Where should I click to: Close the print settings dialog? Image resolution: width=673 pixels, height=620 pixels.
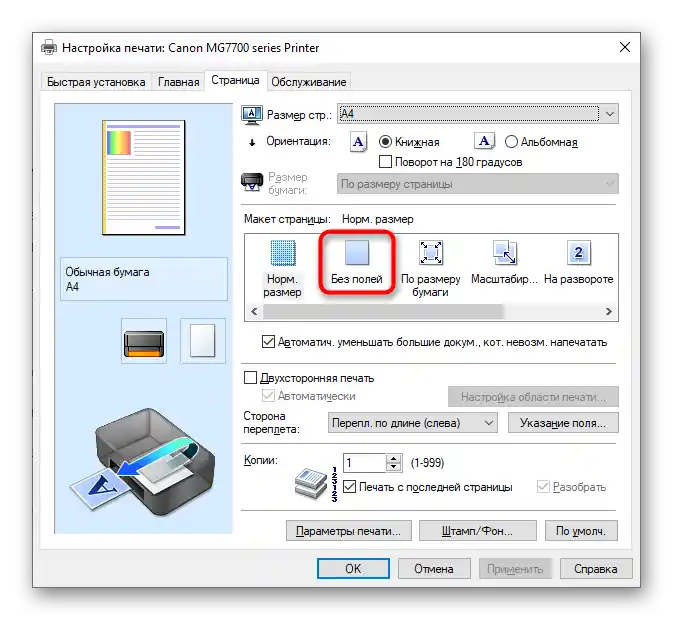(625, 47)
